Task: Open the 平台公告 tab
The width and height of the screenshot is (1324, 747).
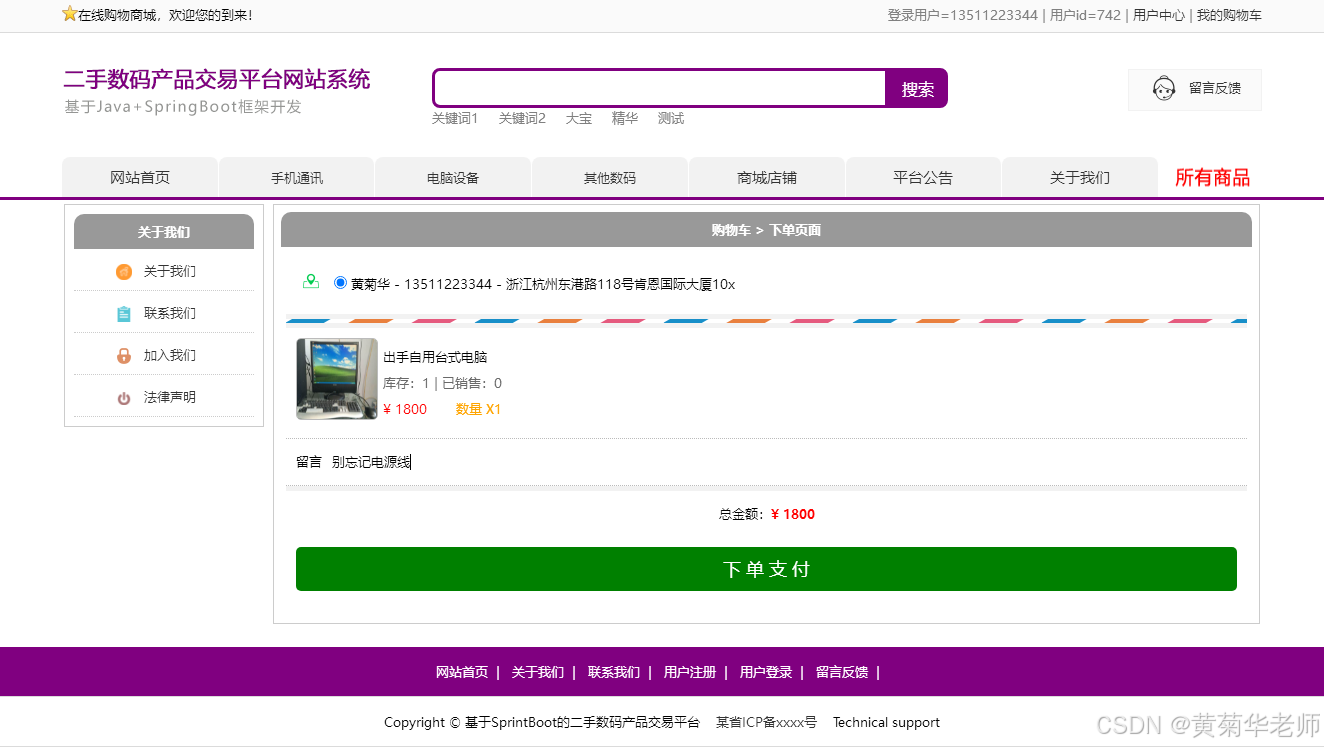Action: [922, 176]
